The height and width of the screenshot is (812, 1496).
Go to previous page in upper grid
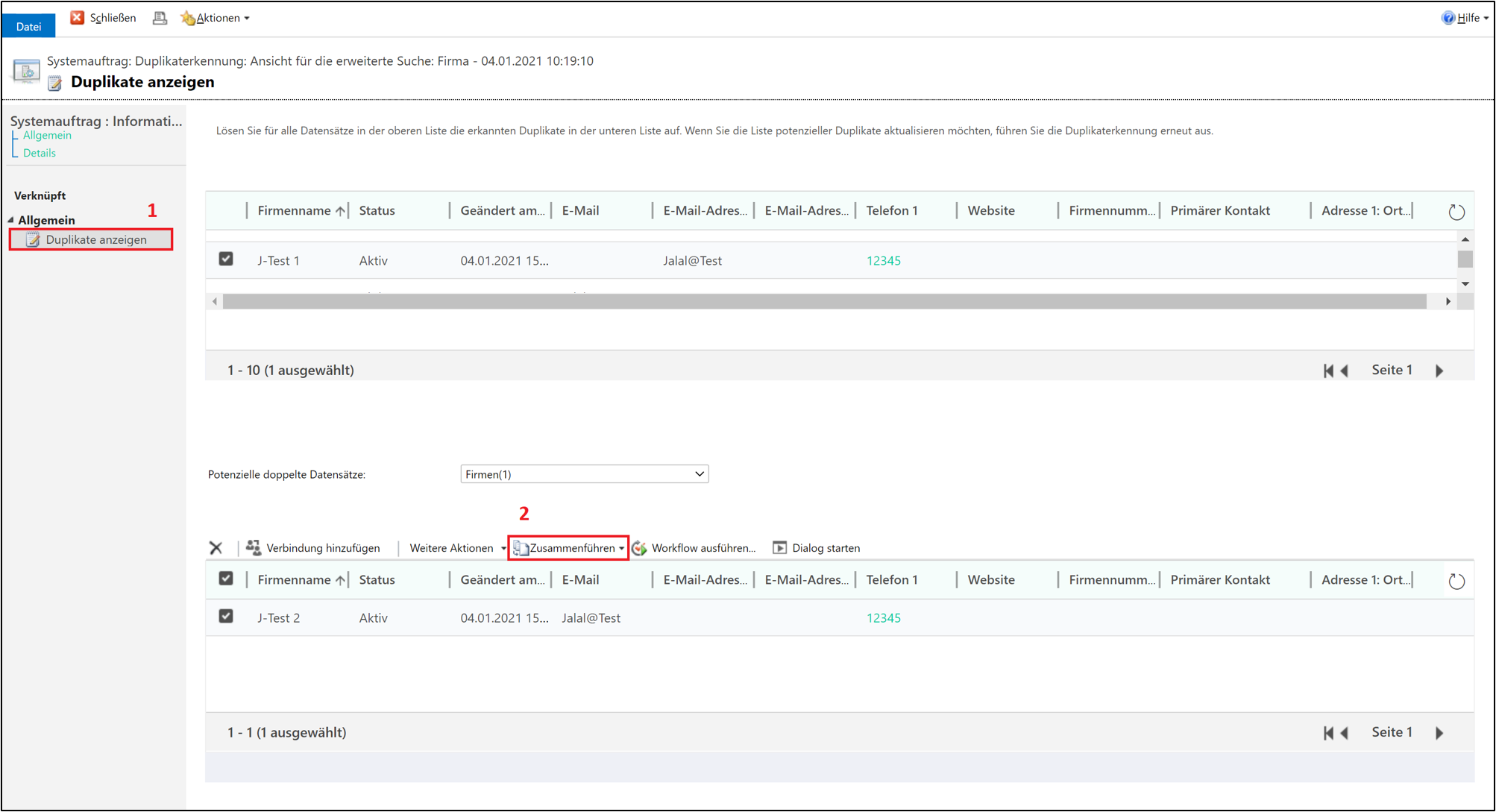coord(1345,371)
